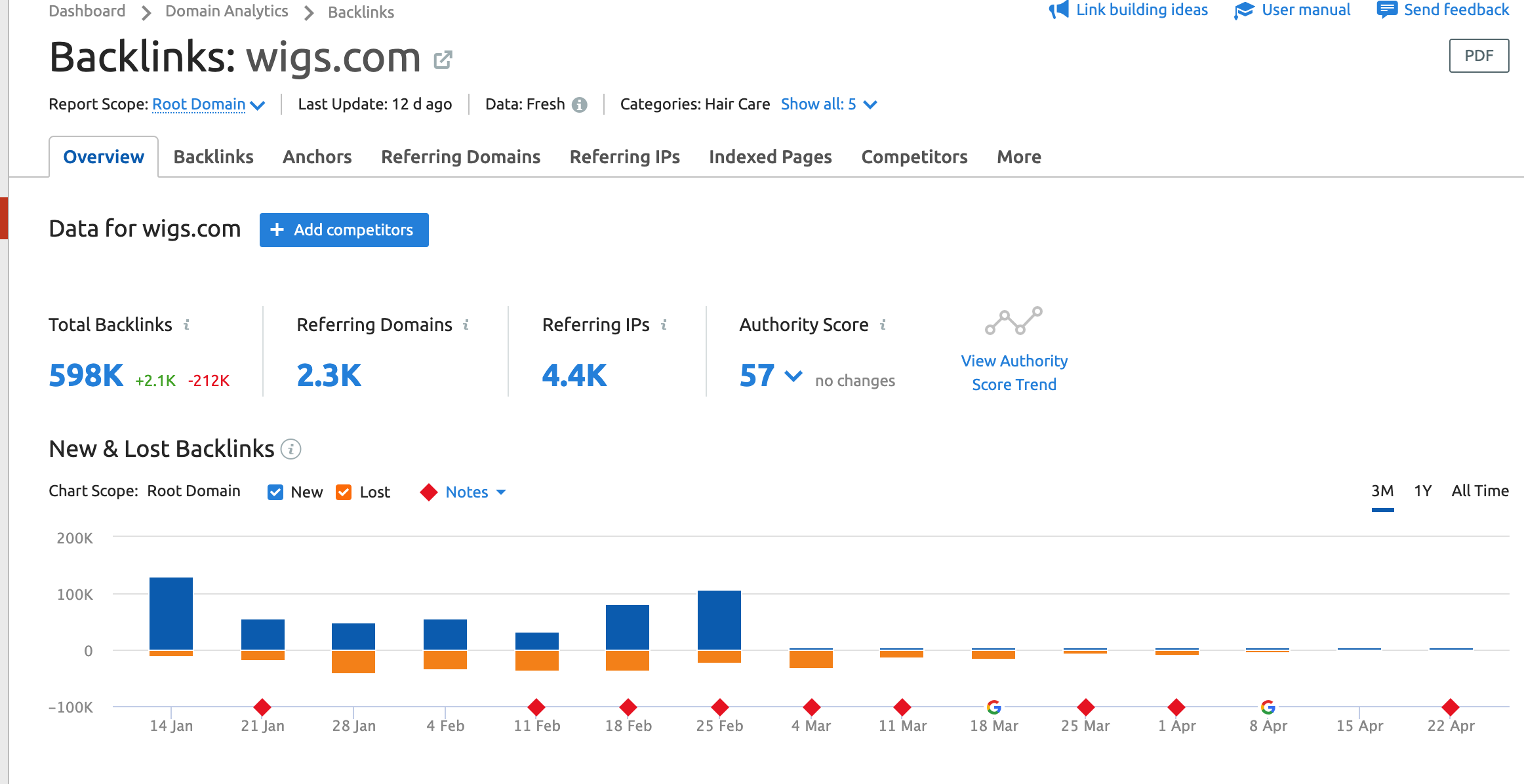The width and height of the screenshot is (1524, 784).
Task: Click the note marker at 25 Mar
Action: (x=1086, y=707)
